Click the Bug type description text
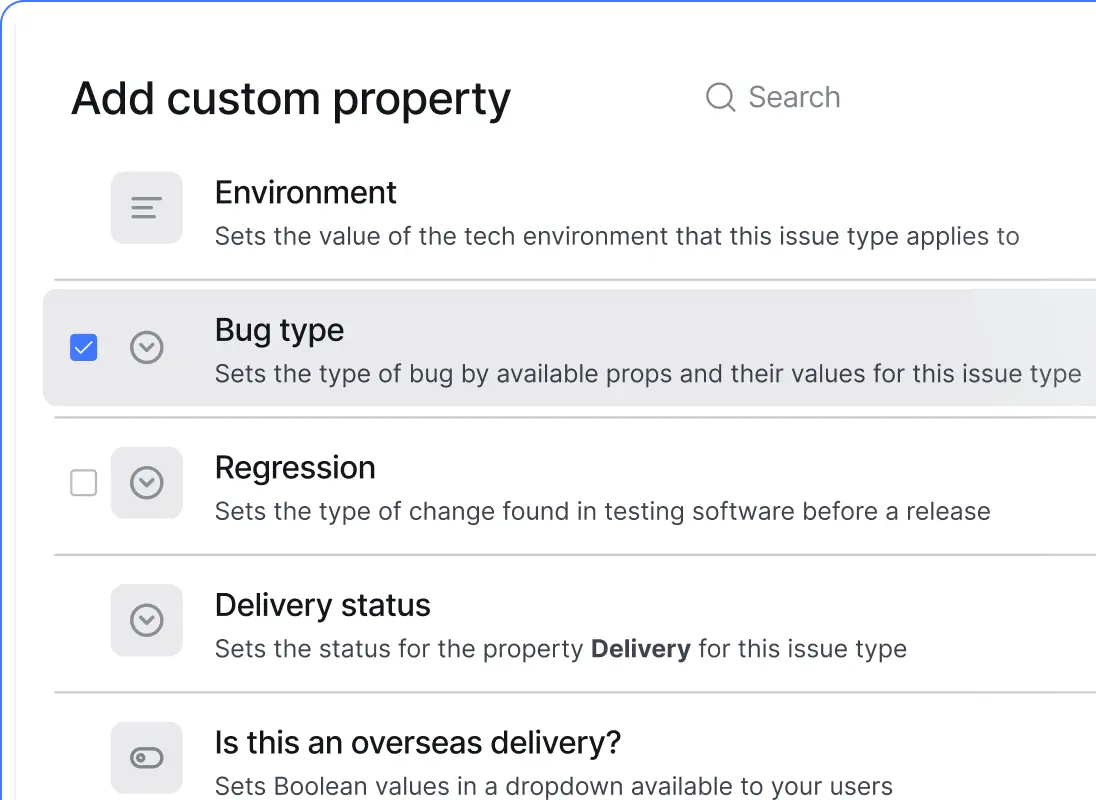 click(648, 374)
